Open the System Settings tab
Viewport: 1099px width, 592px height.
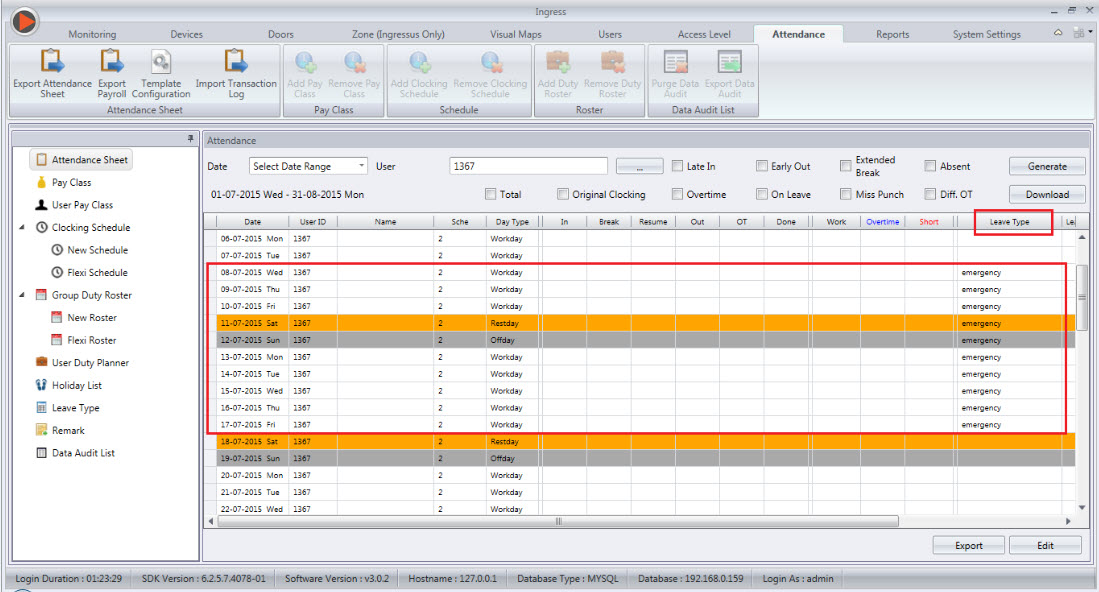tap(985, 33)
